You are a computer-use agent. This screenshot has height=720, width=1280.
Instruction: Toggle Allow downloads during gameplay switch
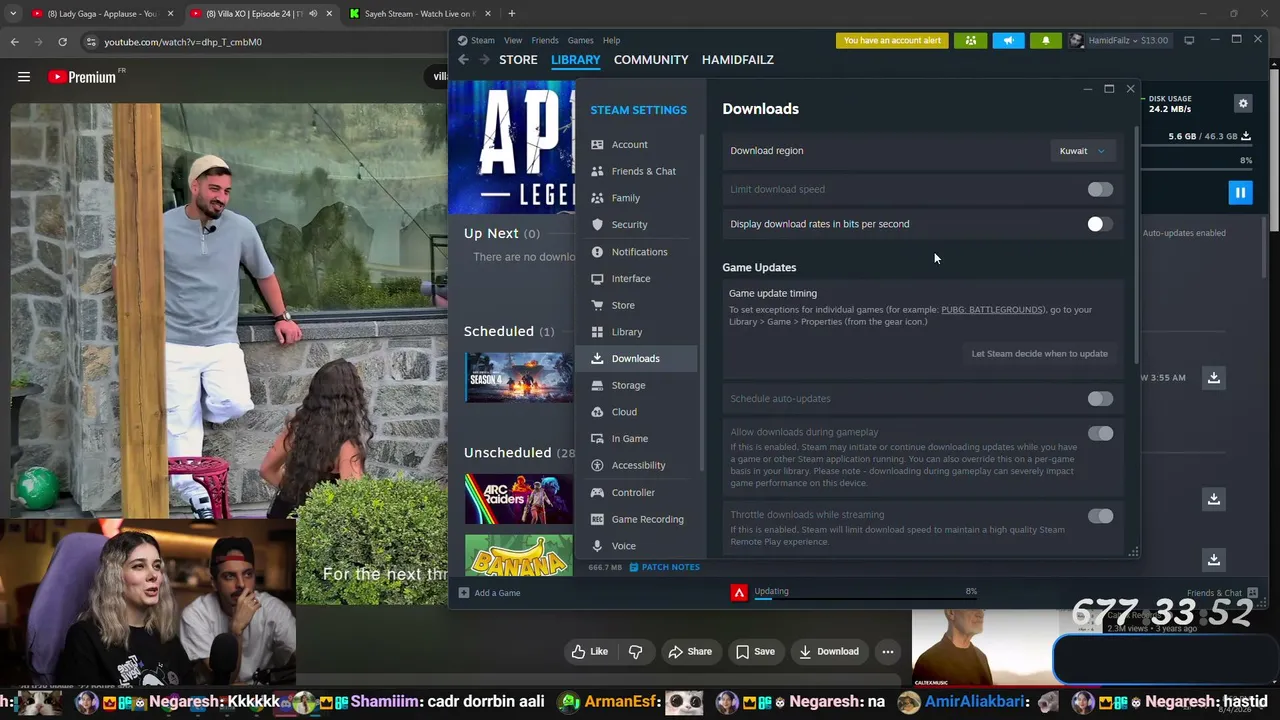pos(1100,433)
